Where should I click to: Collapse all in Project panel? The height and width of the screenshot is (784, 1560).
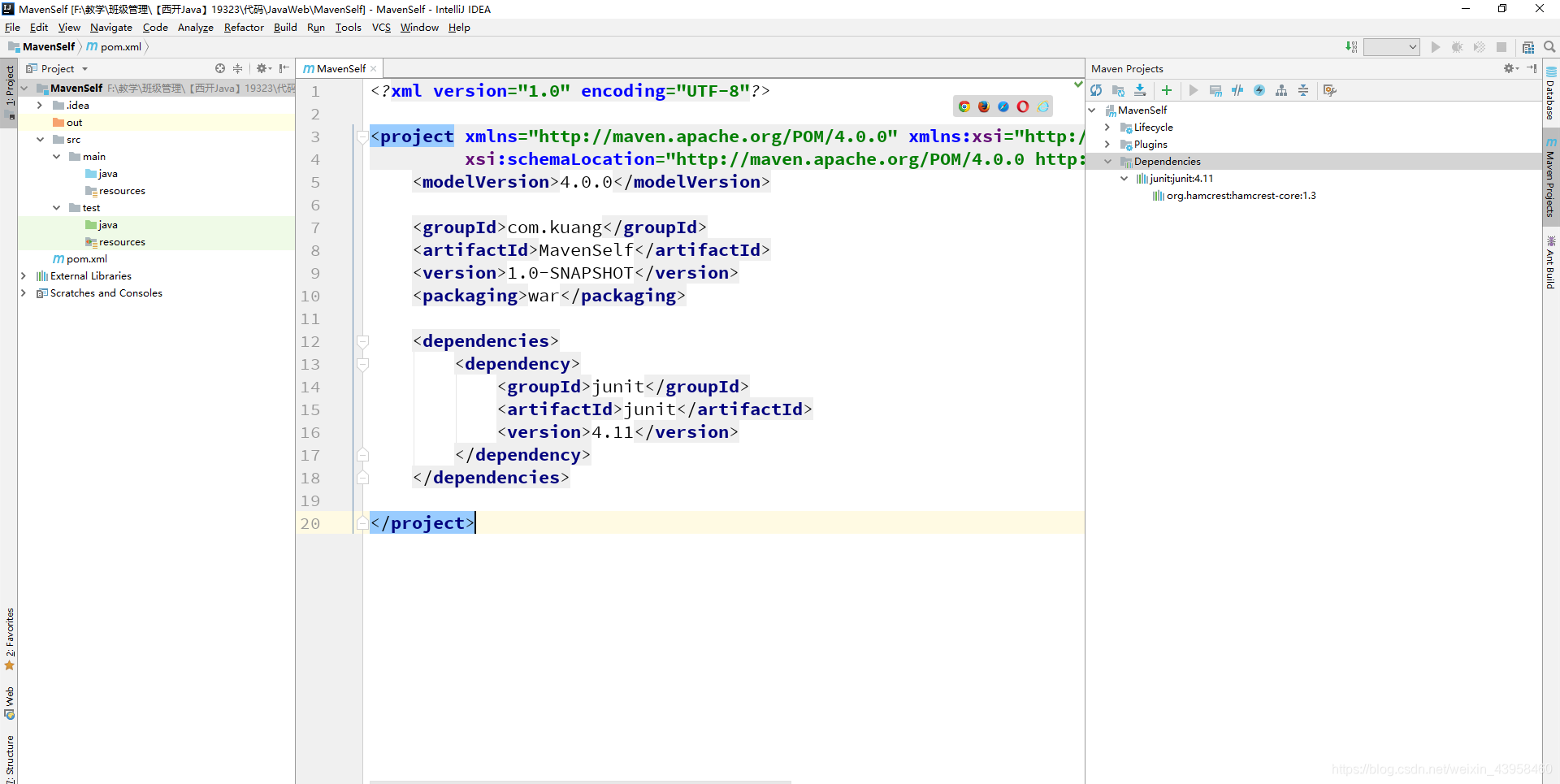tap(238, 68)
